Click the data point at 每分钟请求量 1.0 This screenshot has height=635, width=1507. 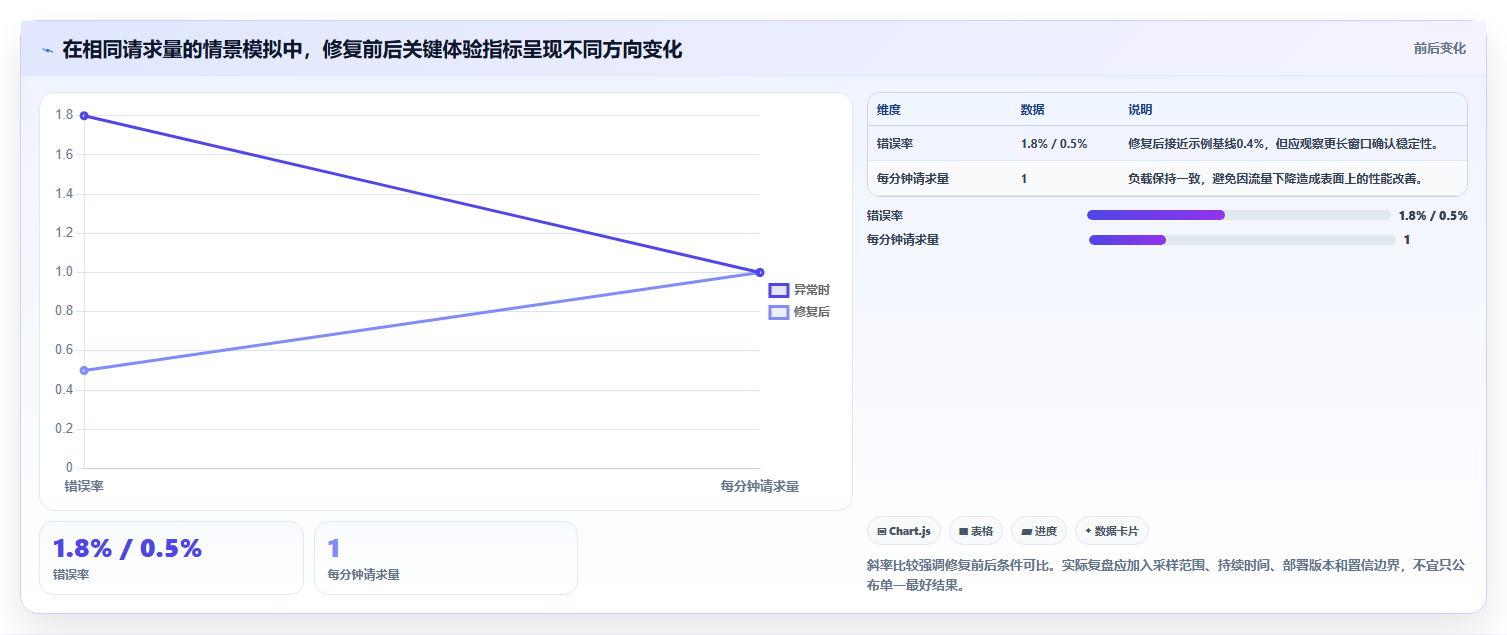click(760, 272)
